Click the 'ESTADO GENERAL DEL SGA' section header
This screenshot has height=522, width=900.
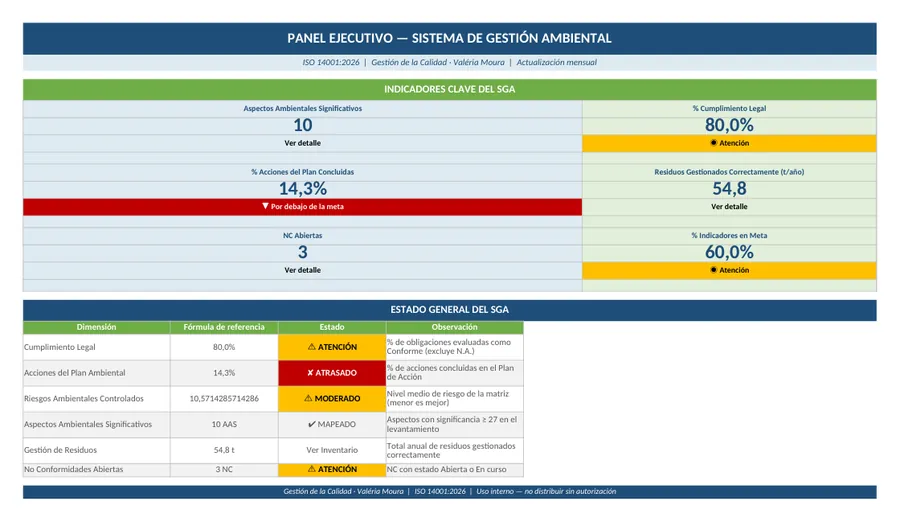449,310
